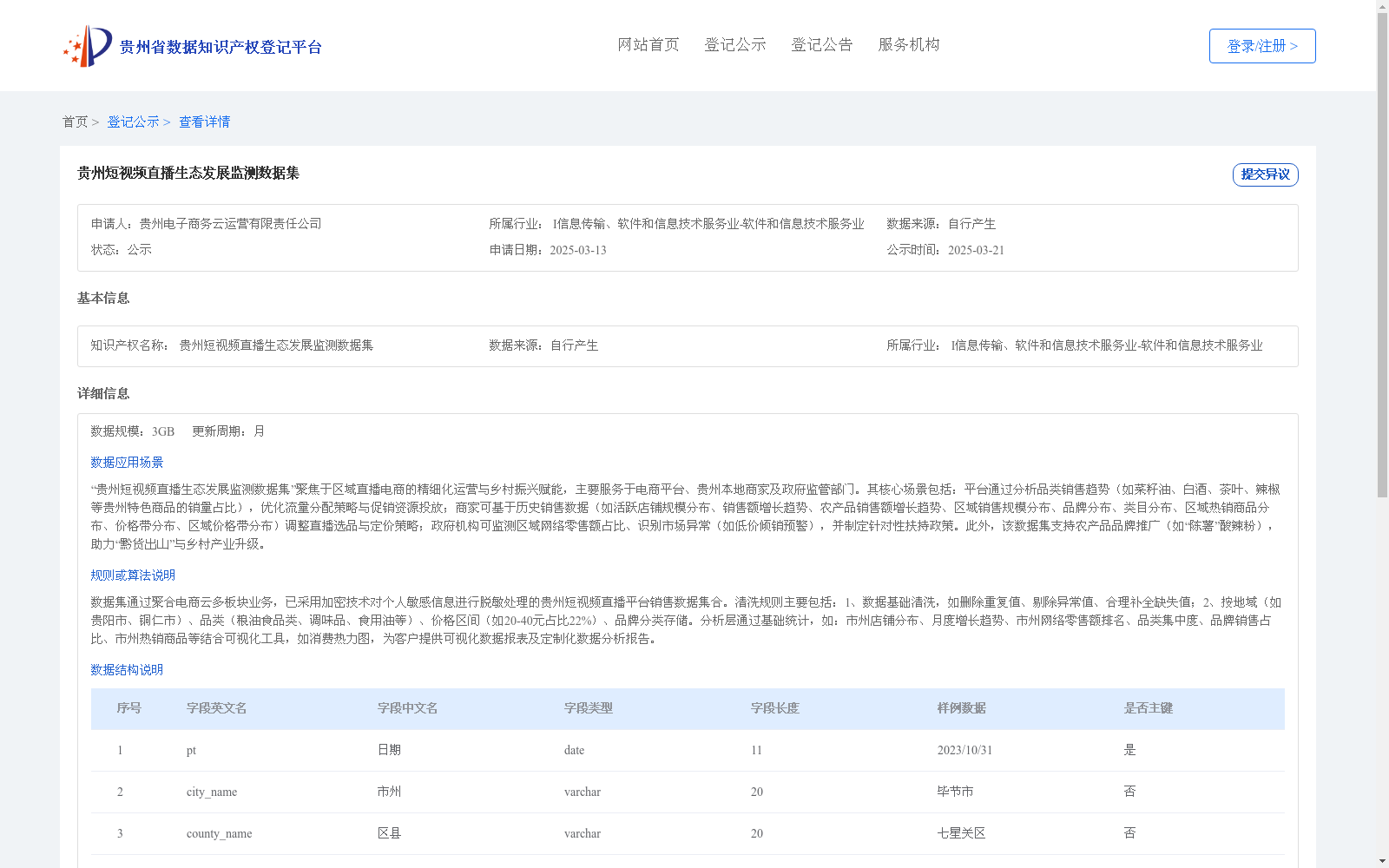The height and width of the screenshot is (868, 1389).
Task: Click the 规则或算法说明 heading
Action: (133, 575)
